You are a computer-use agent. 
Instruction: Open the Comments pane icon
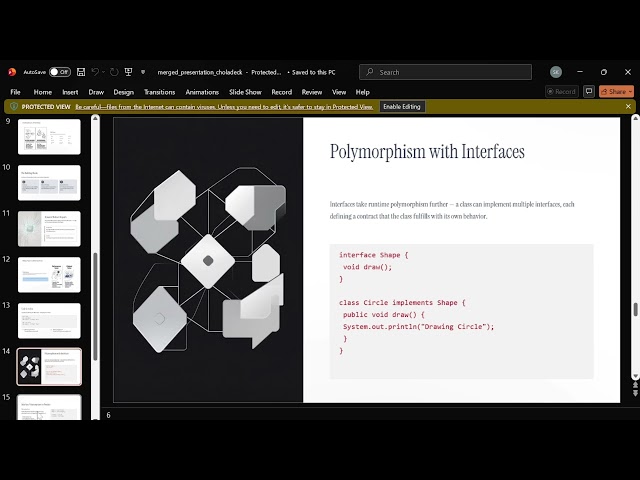(x=589, y=91)
